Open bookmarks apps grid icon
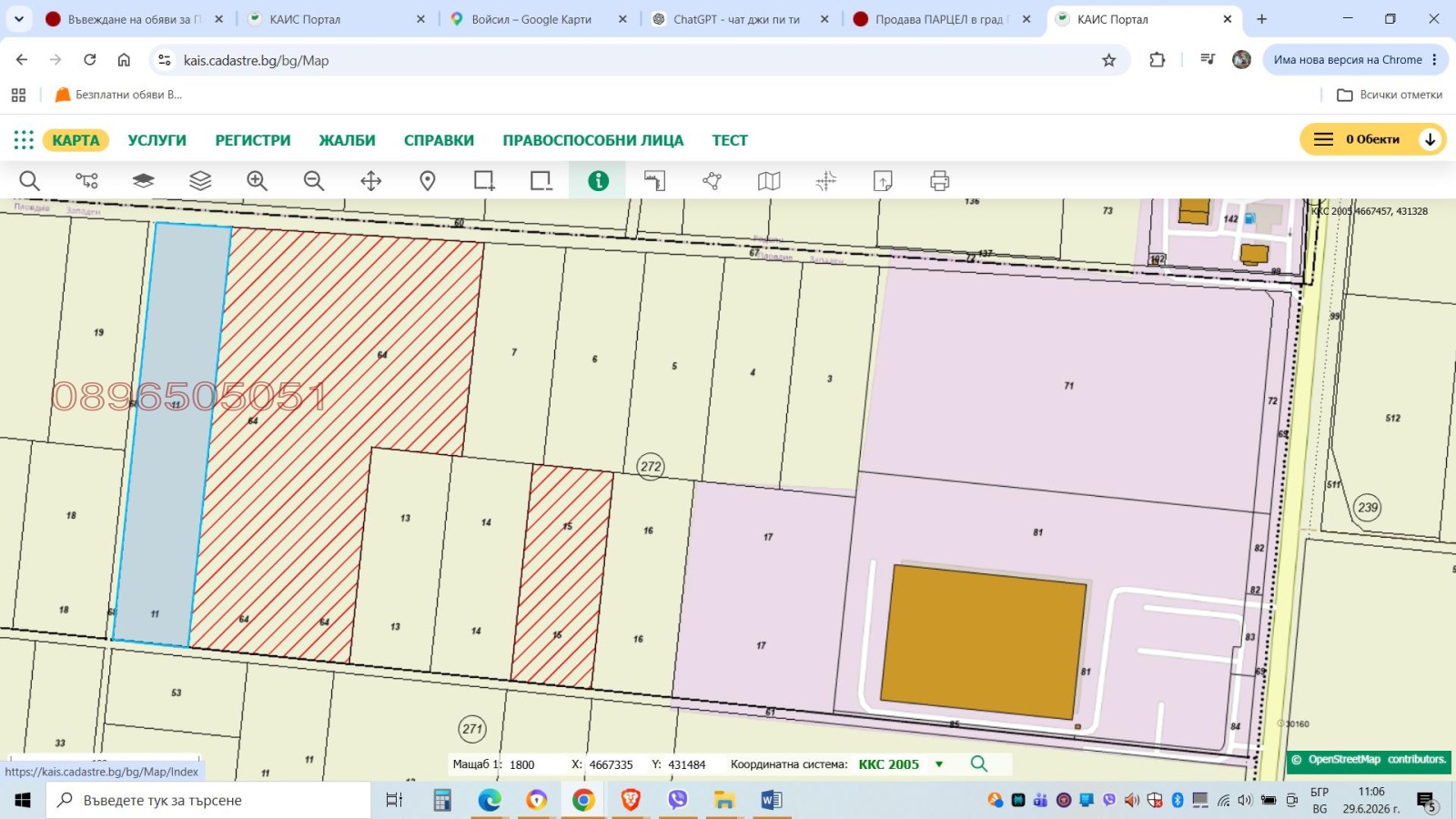Image resolution: width=1456 pixels, height=819 pixels. click(x=18, y=95)
